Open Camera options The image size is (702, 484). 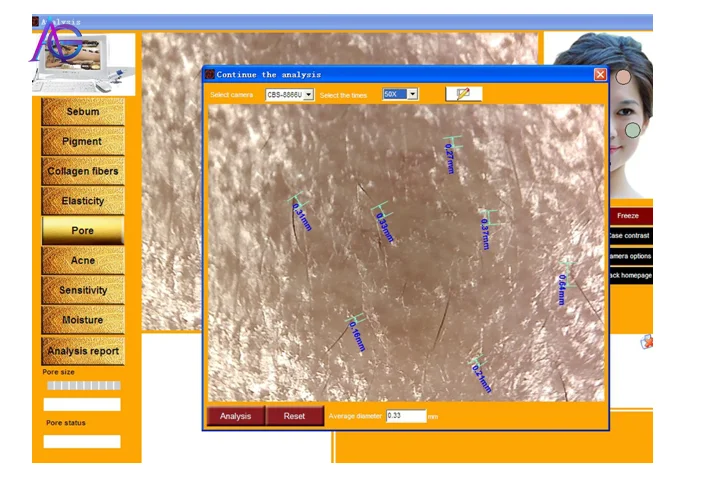(x=630, y=256)
